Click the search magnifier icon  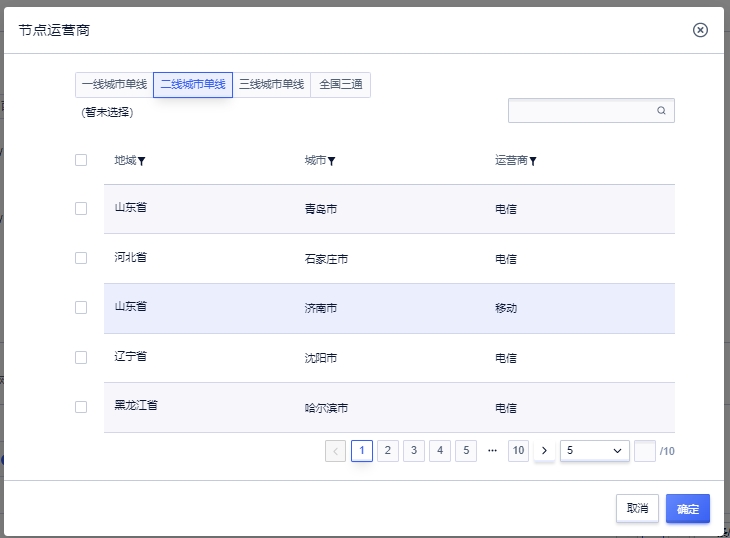[x=661, y=111]
